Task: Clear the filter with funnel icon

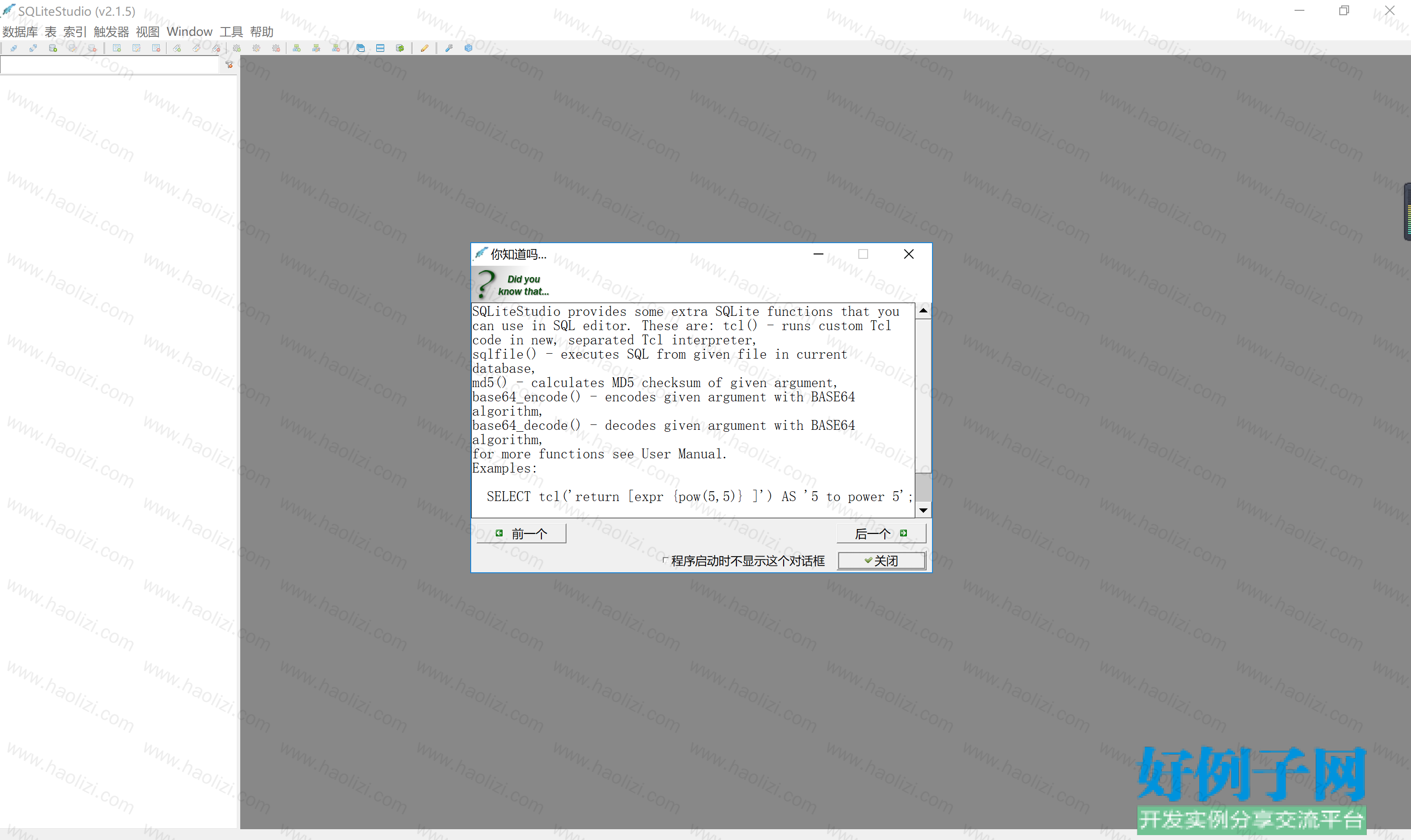Action: click(x=229, y=65)
